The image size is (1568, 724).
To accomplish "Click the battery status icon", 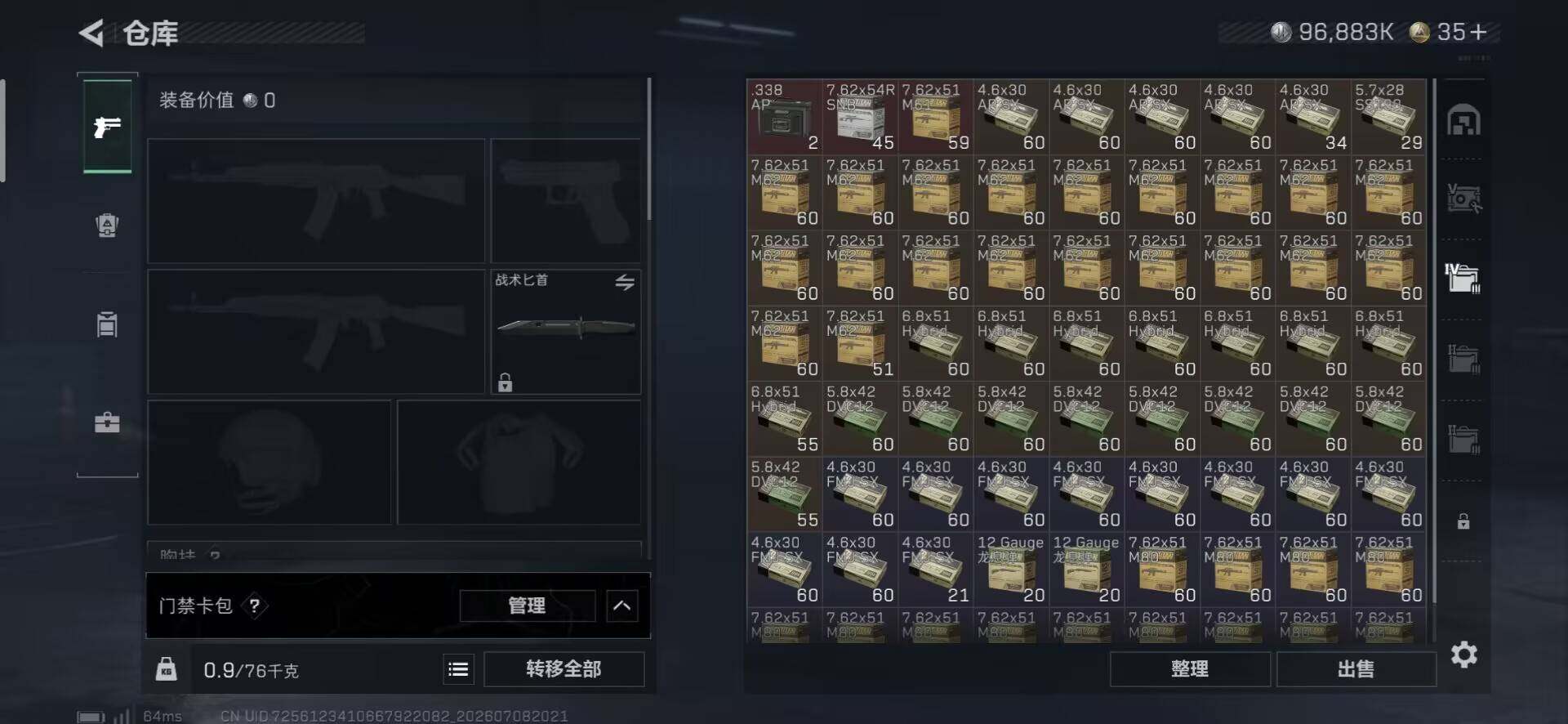I will (x=91, y=717).
